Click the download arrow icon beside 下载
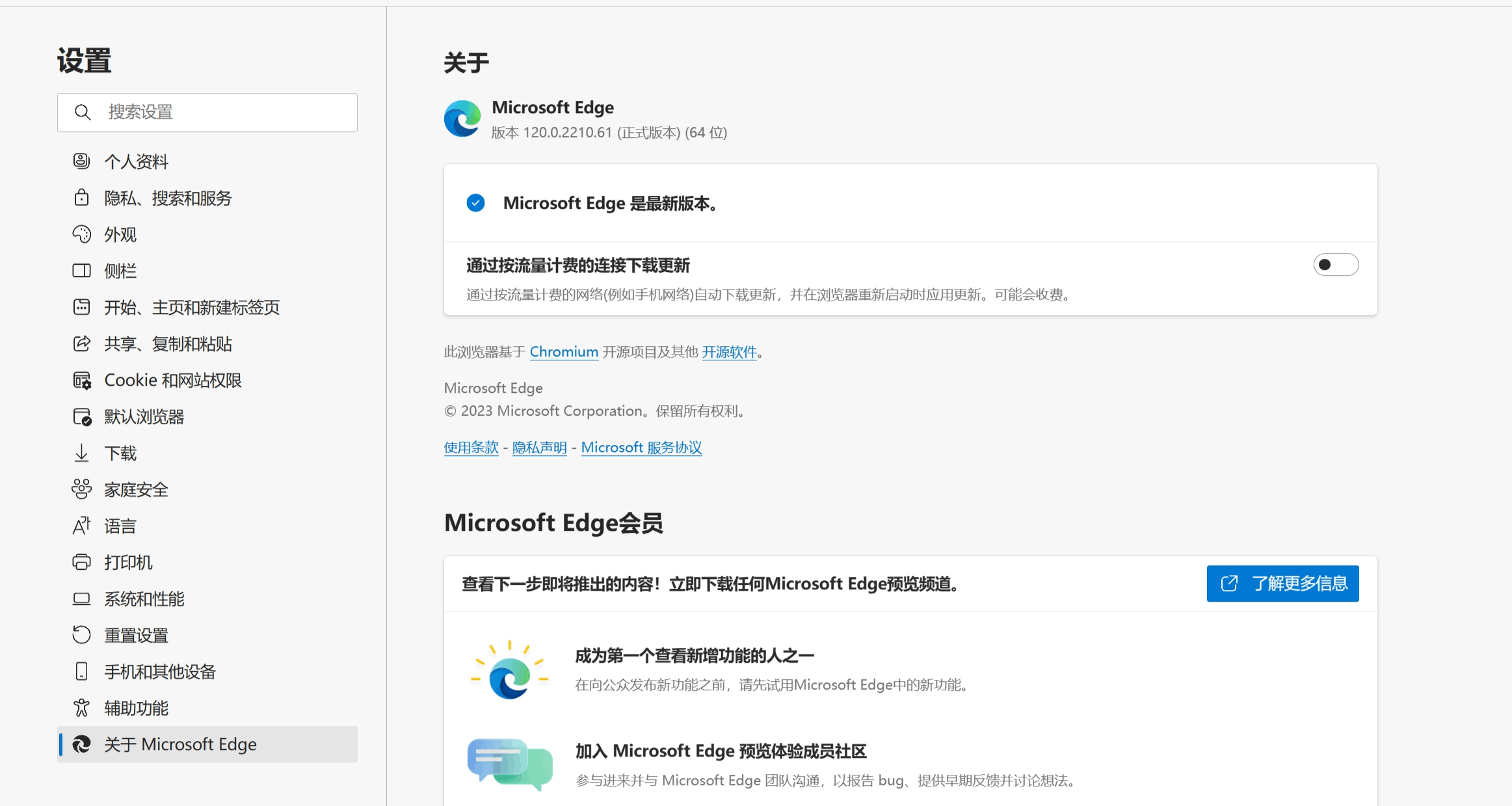 click(81, 453)
